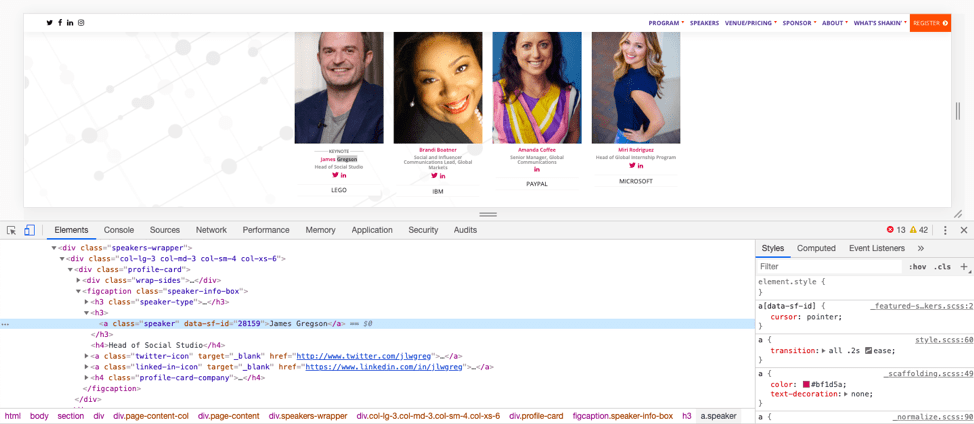974x424 pixels.
Task: Select div.profile-card in the breadcrumb
Action: (536, 416)
